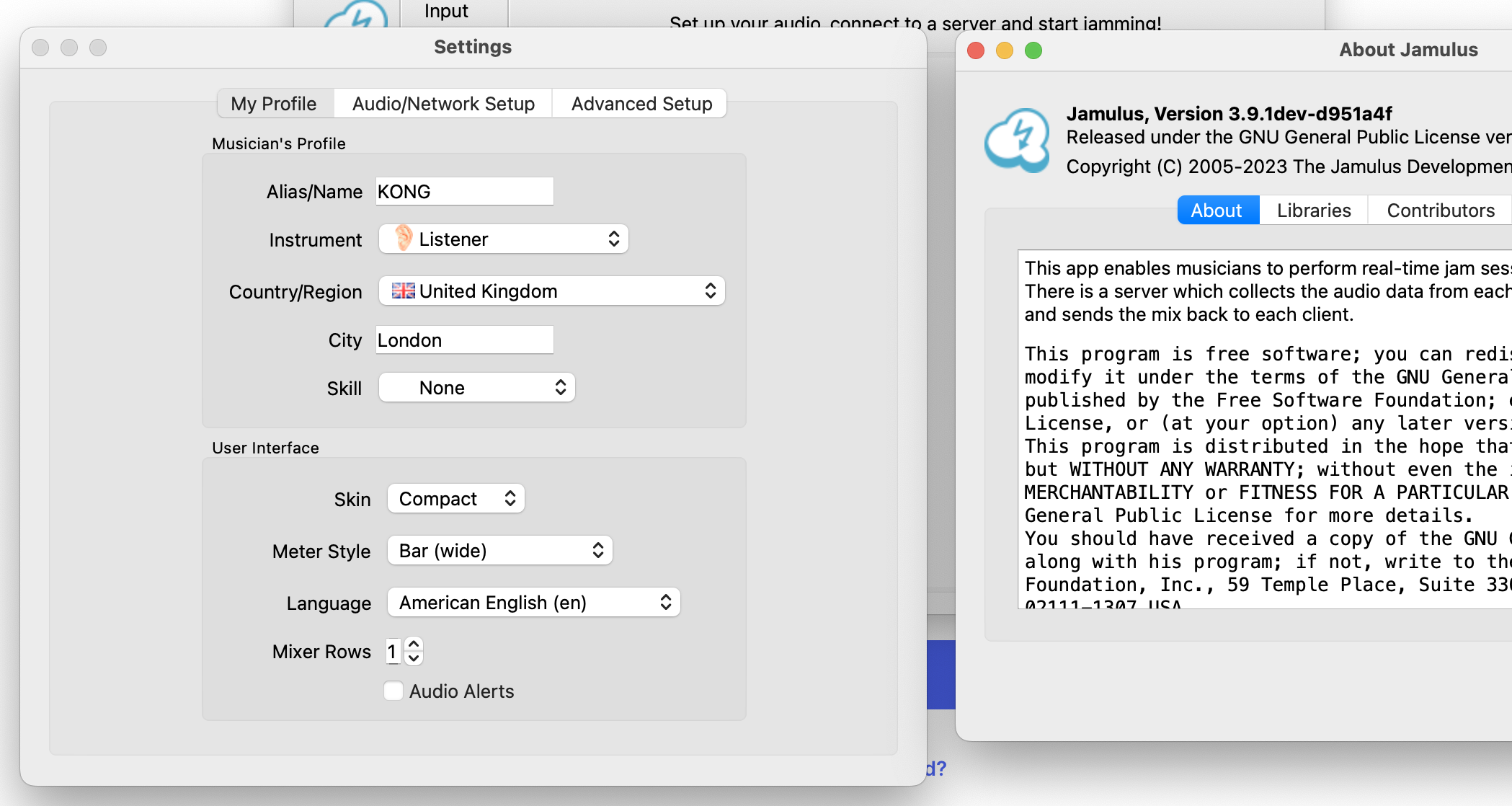Close the About Jamulus window with red button
Viewport: 1512px width, 806px height.
tap(976, 50)
